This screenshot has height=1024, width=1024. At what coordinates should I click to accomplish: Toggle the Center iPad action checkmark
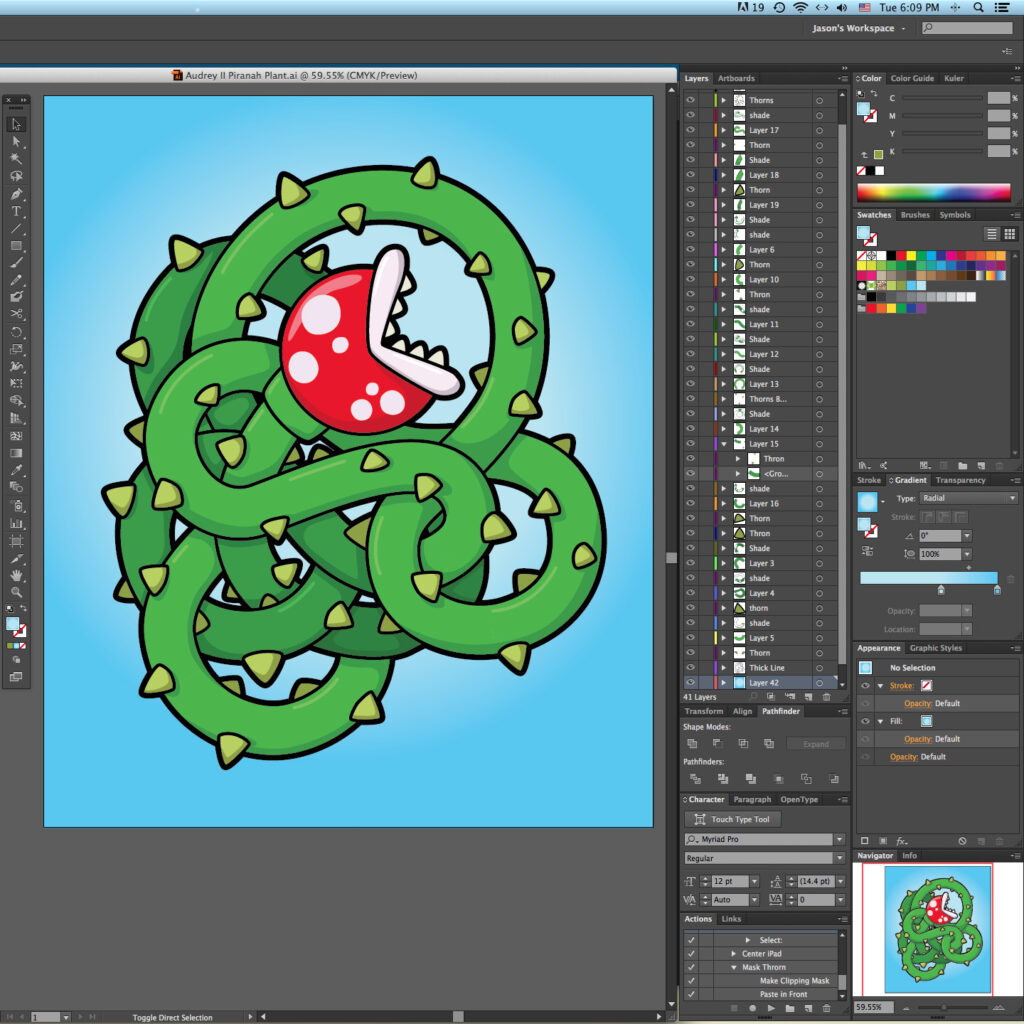pyautogui.click(x=691, y=954)
